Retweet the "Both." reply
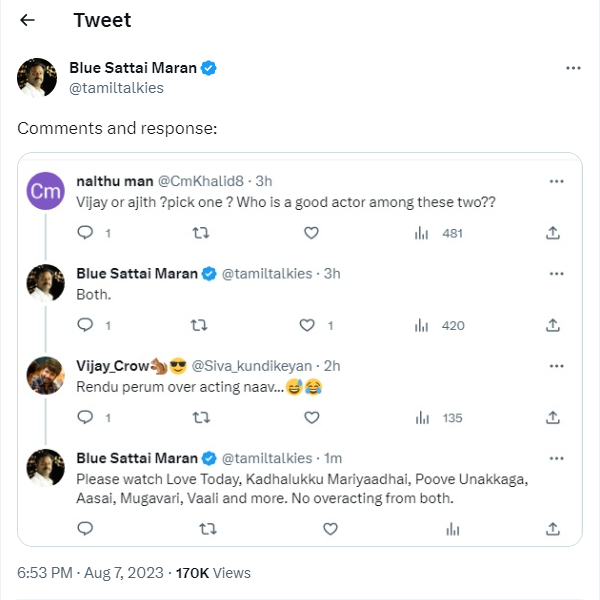 coord(199,325)
